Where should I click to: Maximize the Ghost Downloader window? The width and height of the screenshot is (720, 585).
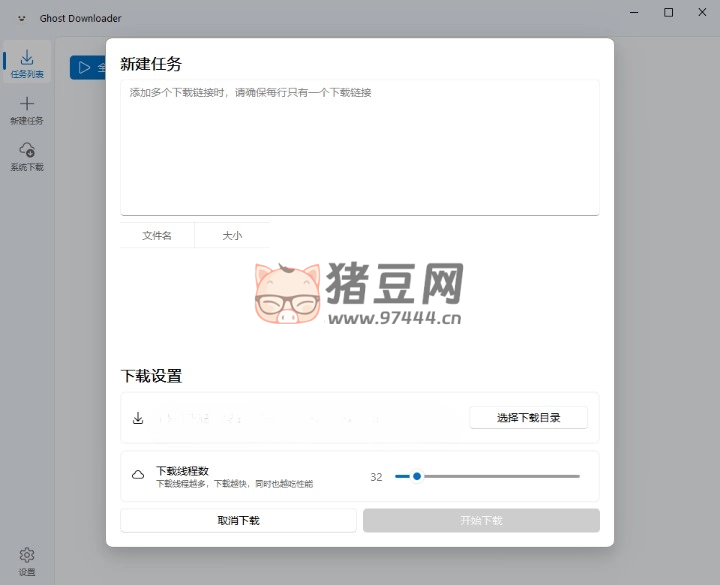pyautogui.click(x=668, y=13)
